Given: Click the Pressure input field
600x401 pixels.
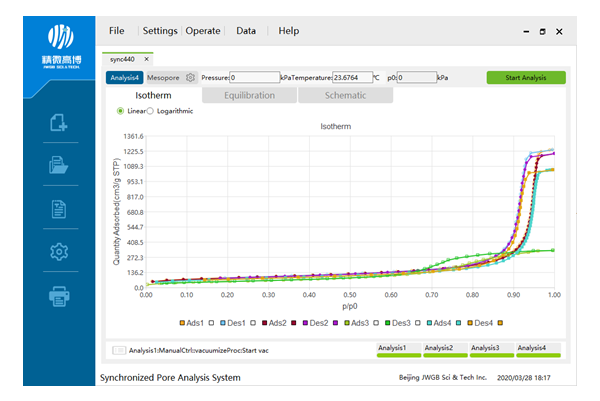Looking at the screenshot, I should 254,77.
